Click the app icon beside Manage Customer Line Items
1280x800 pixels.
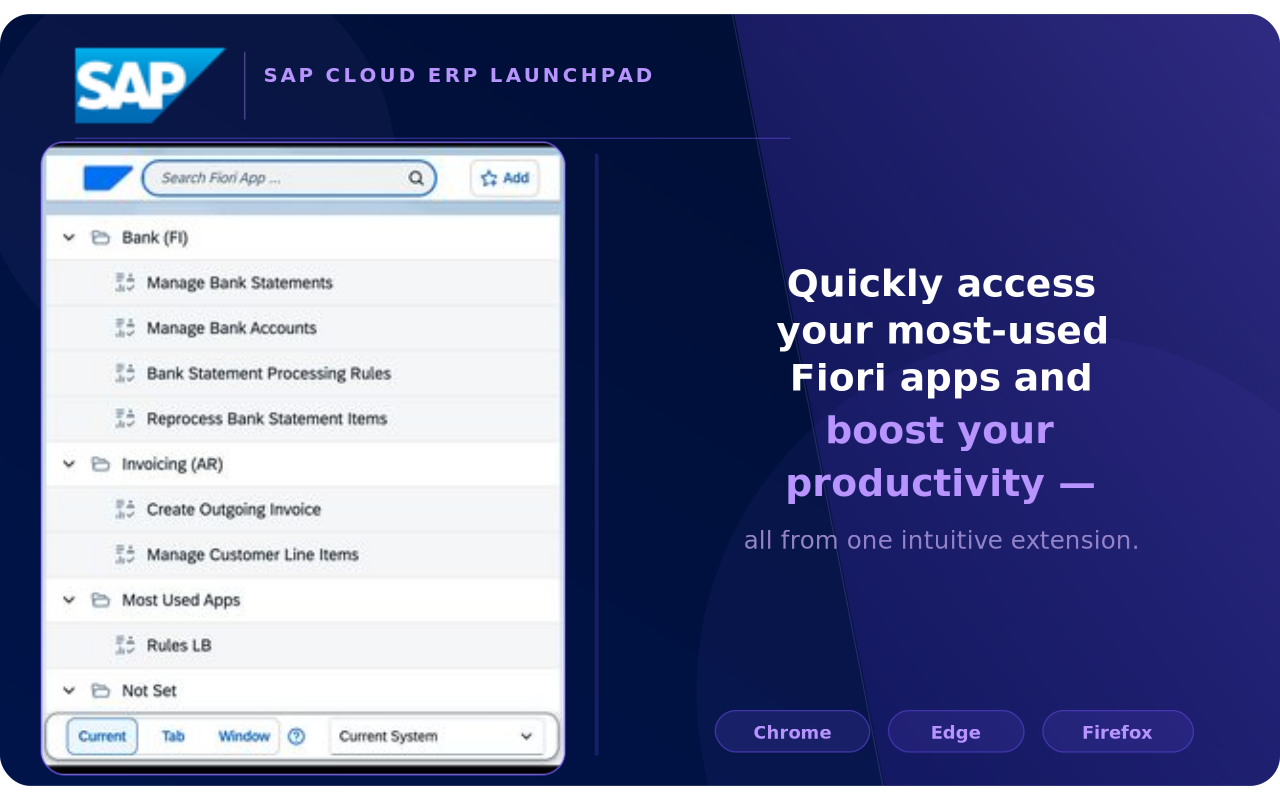click(125, 554)
